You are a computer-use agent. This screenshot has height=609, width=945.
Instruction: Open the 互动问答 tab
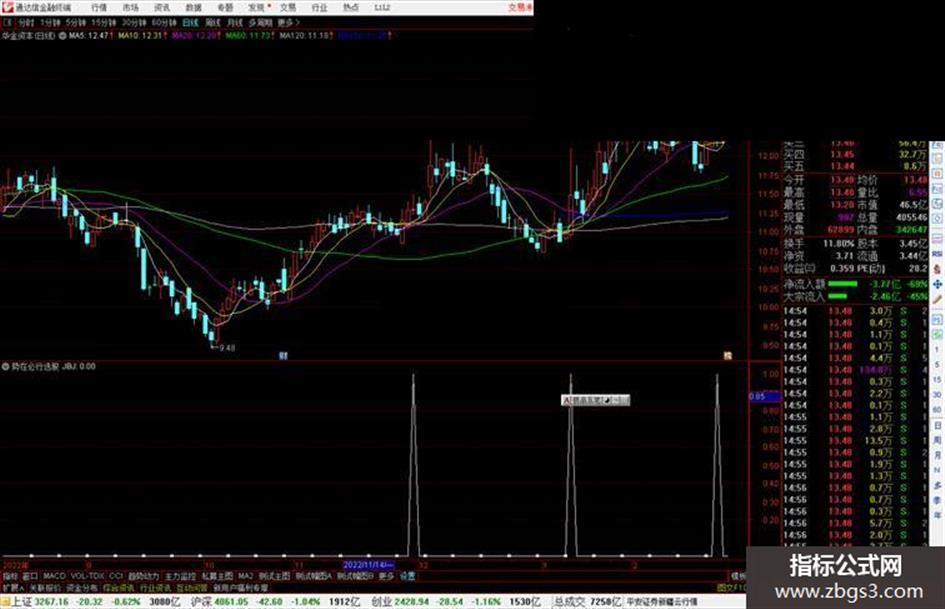pos(192,587)
